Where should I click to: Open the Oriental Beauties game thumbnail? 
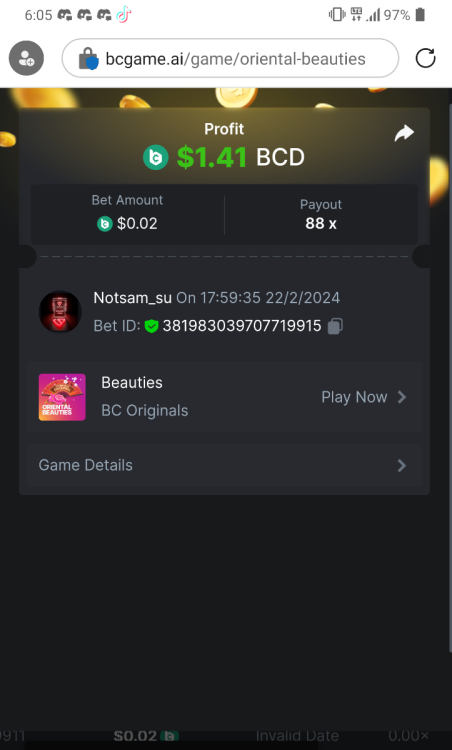point(62,397)
